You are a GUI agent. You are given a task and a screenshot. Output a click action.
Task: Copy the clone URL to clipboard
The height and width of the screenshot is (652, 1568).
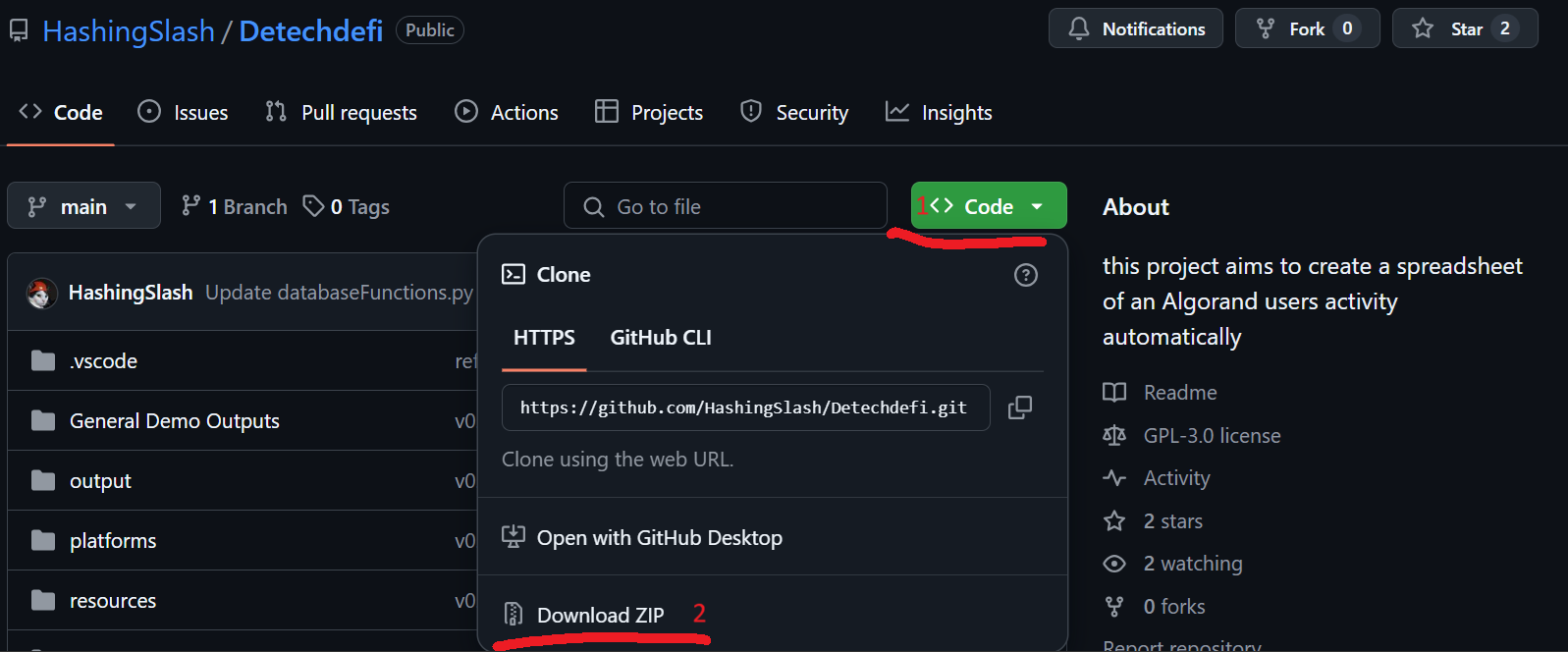(1020, 407)
